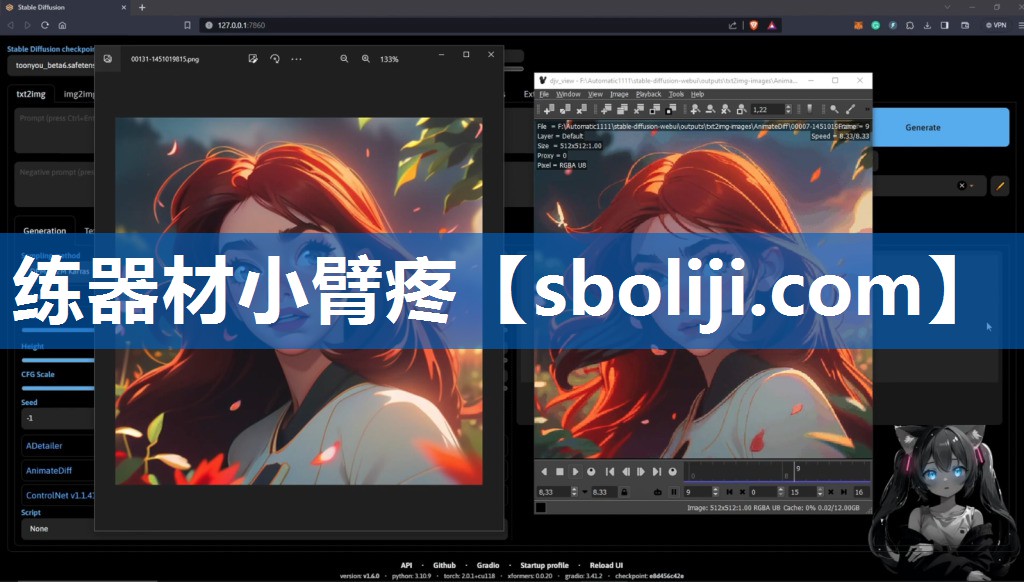Open DJV File menu
This screenshot has width=1024, height=582.
point(544,94)
